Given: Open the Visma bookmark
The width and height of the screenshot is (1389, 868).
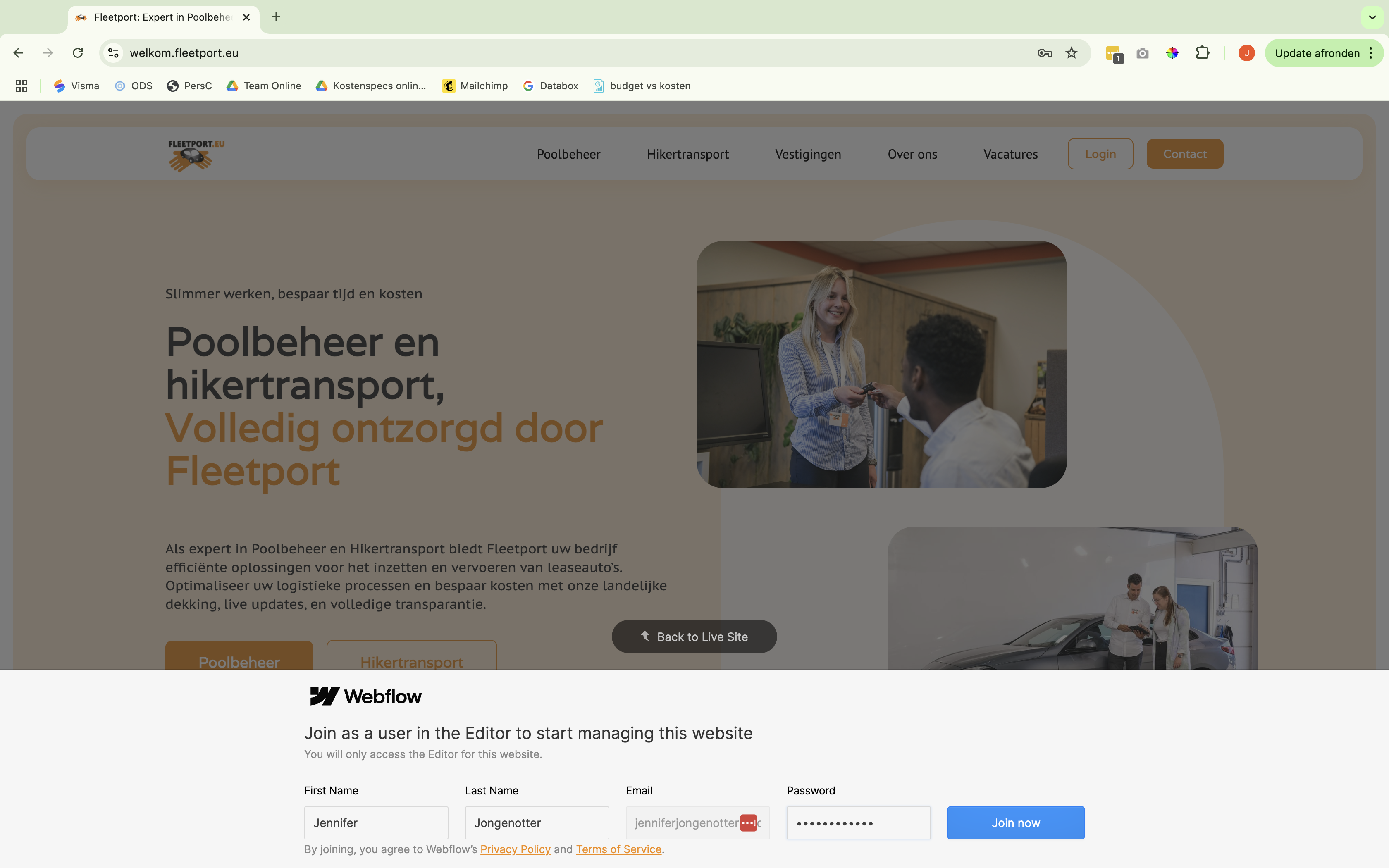Looking at the screenshot, I should 76,86.
